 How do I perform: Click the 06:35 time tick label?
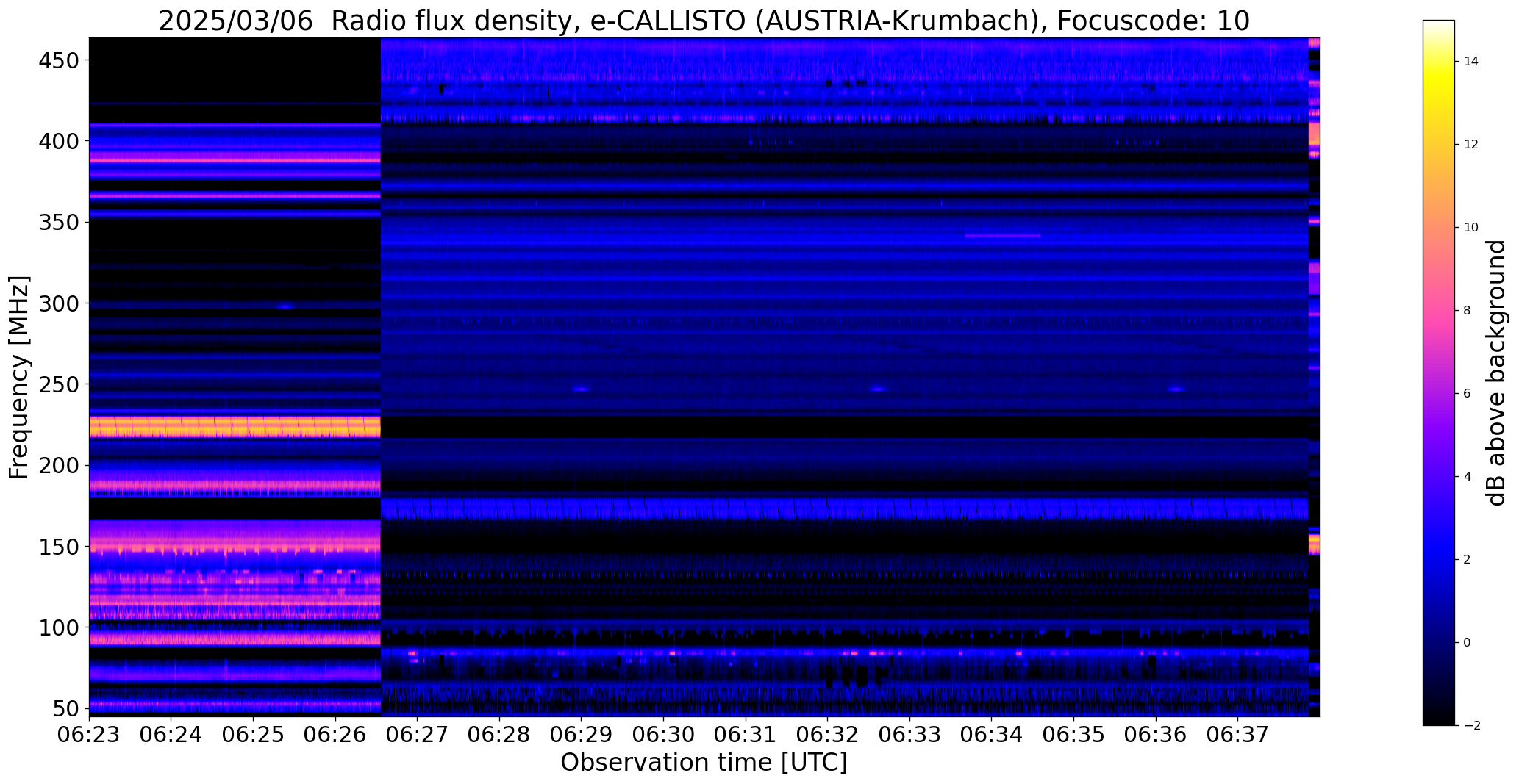tap(1073, 735)
